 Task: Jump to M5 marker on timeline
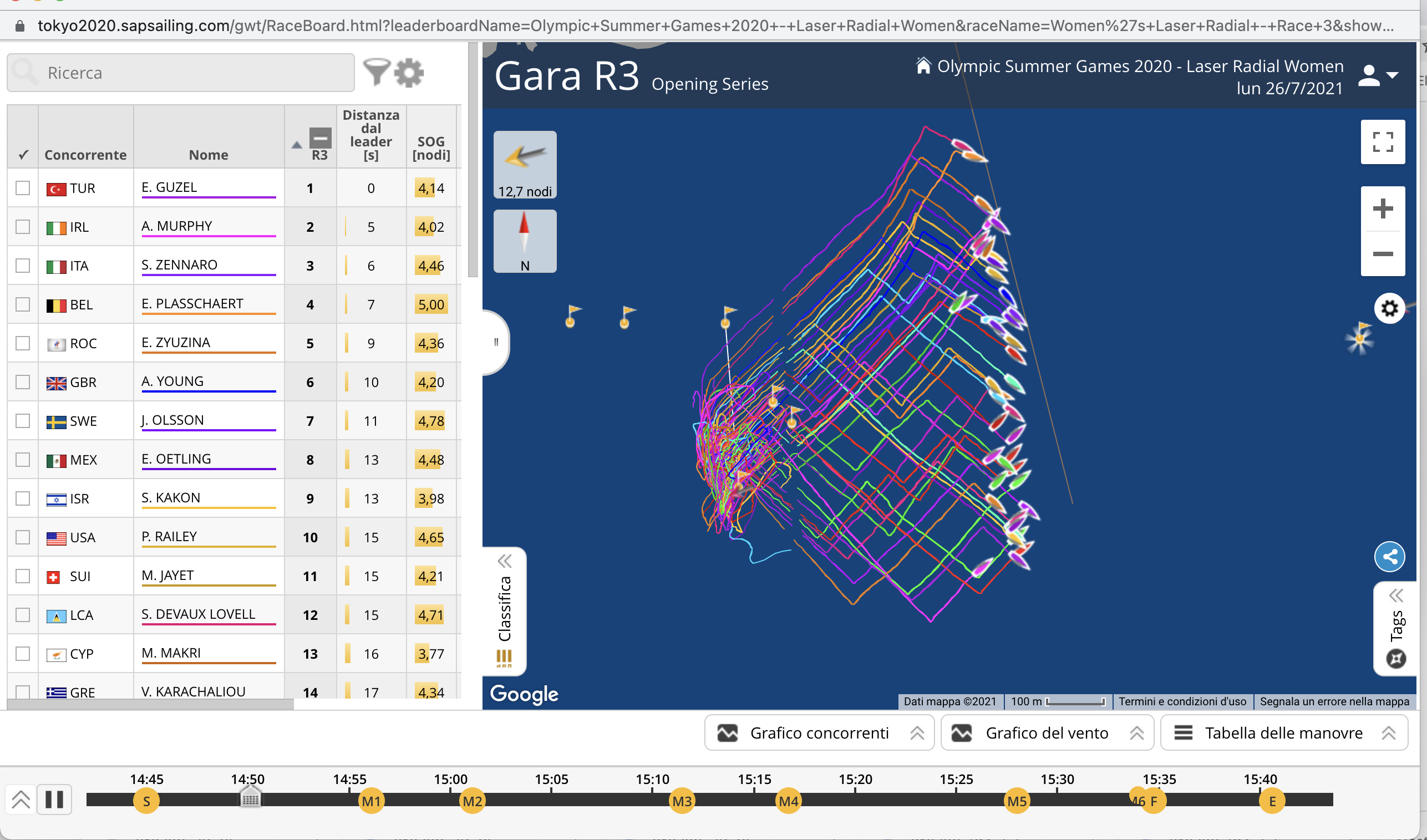click(x=1017, y=801)
